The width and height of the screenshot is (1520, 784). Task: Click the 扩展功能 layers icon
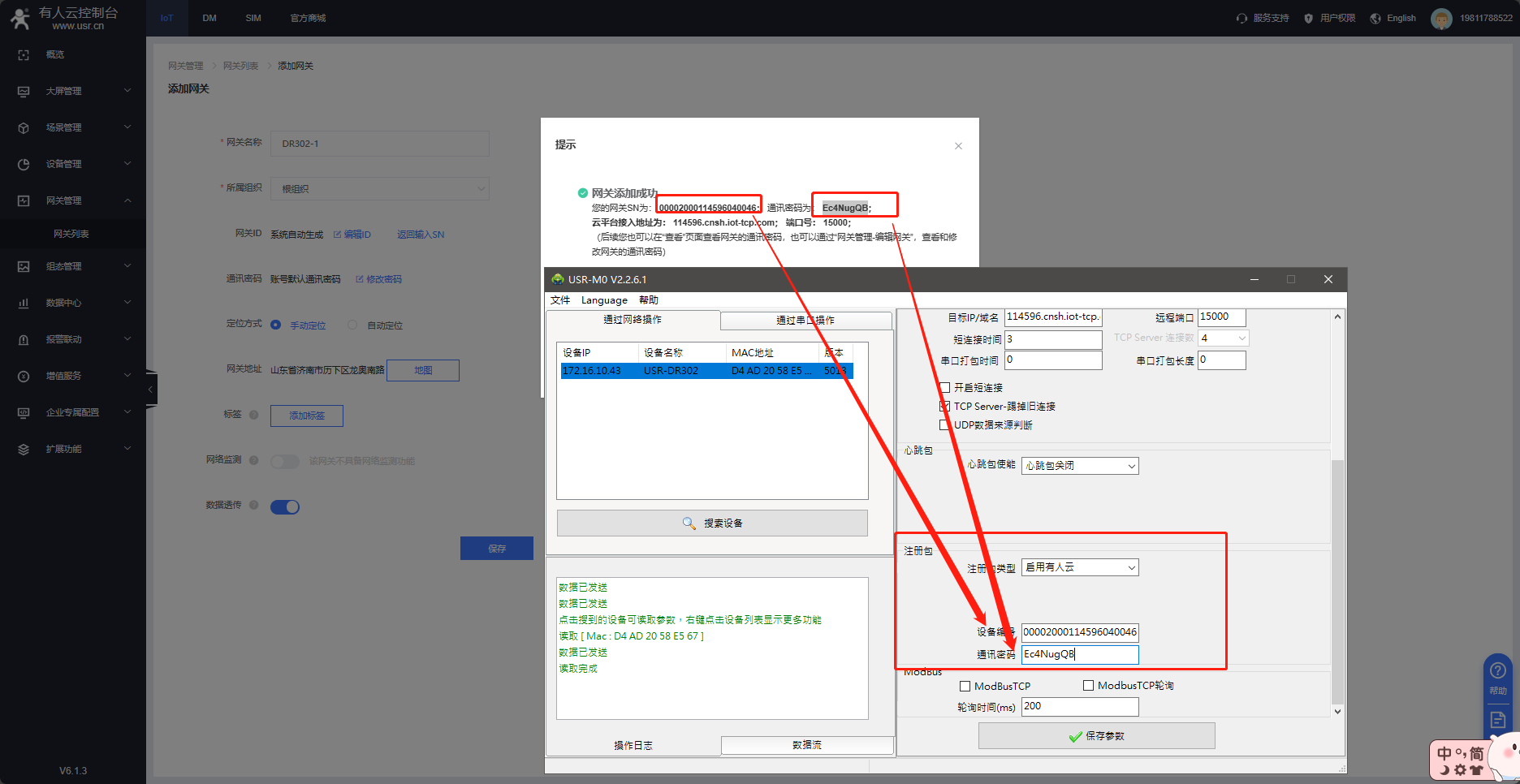24,450
